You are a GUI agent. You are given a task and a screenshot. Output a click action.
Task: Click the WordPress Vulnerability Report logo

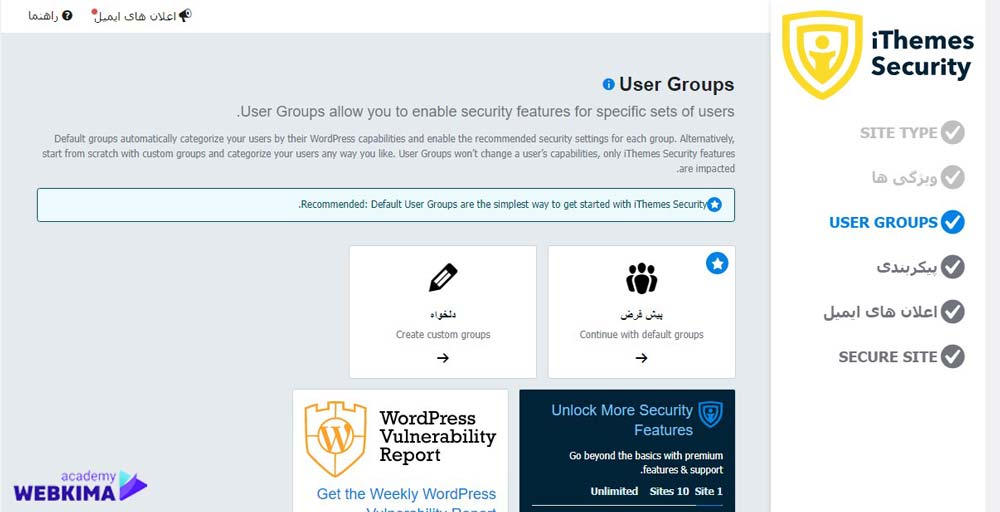coord(400,438)
